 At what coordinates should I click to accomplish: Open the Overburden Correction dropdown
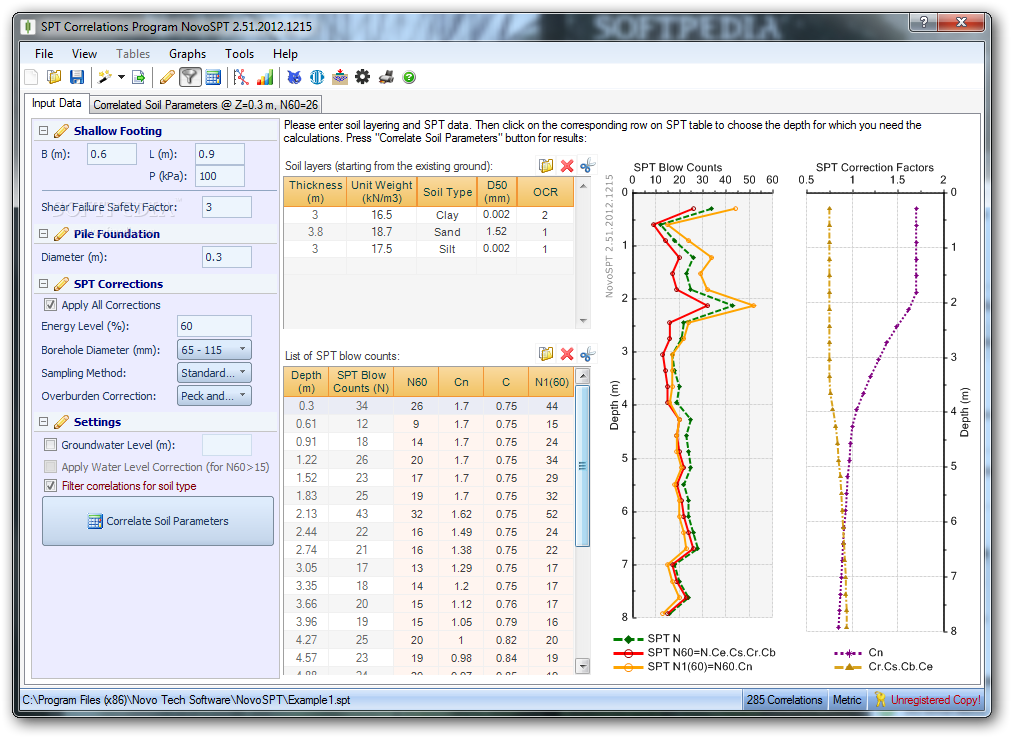(x=214, y=396)
